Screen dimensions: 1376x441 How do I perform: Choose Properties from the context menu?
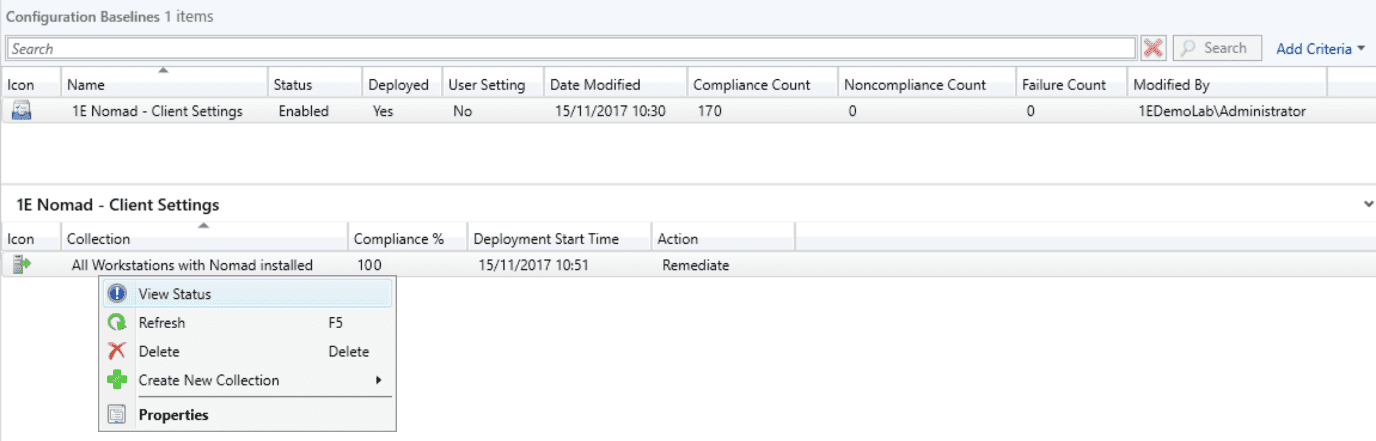tap(246, 415)
